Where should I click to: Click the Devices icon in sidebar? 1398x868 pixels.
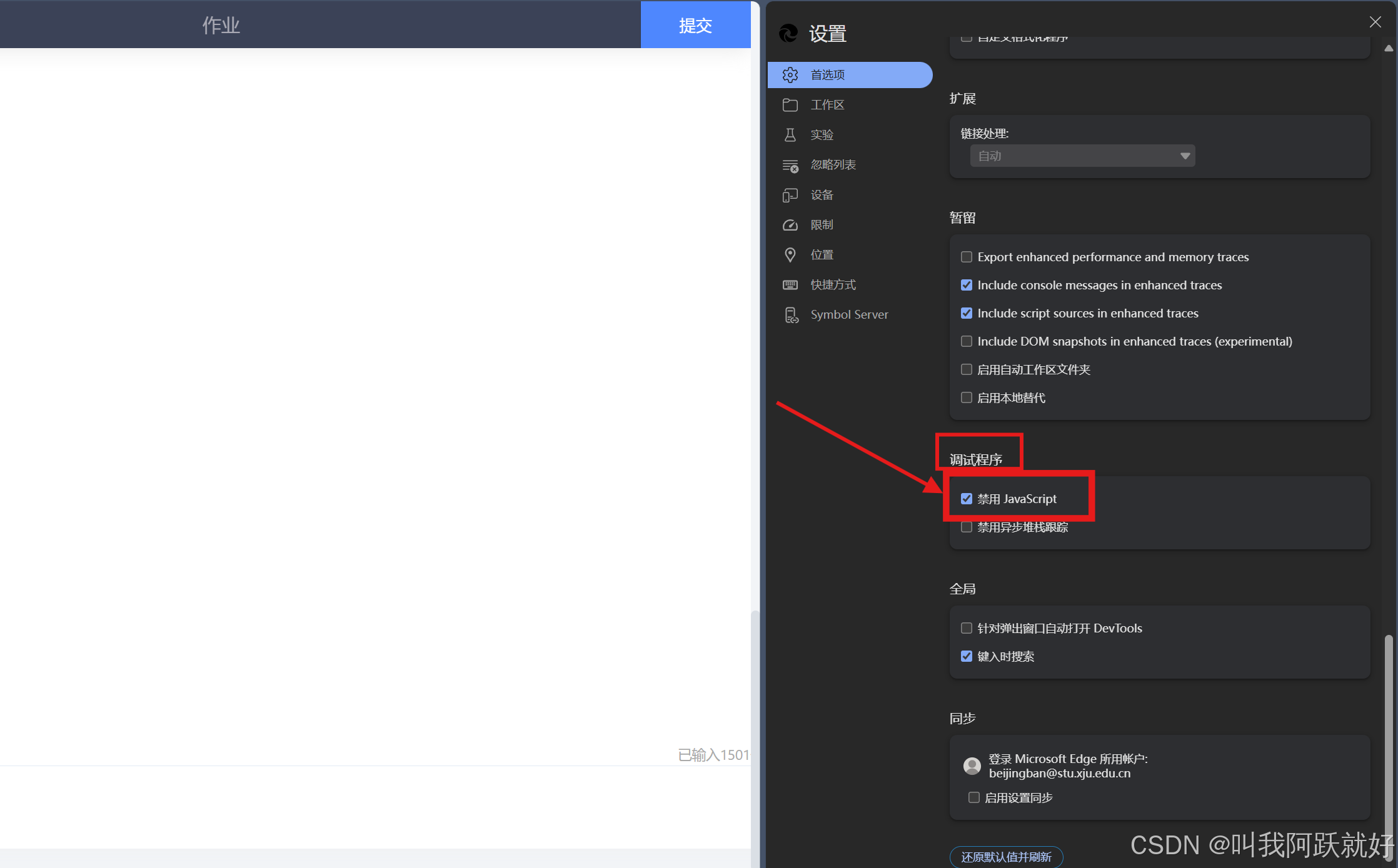coord(790,195)
